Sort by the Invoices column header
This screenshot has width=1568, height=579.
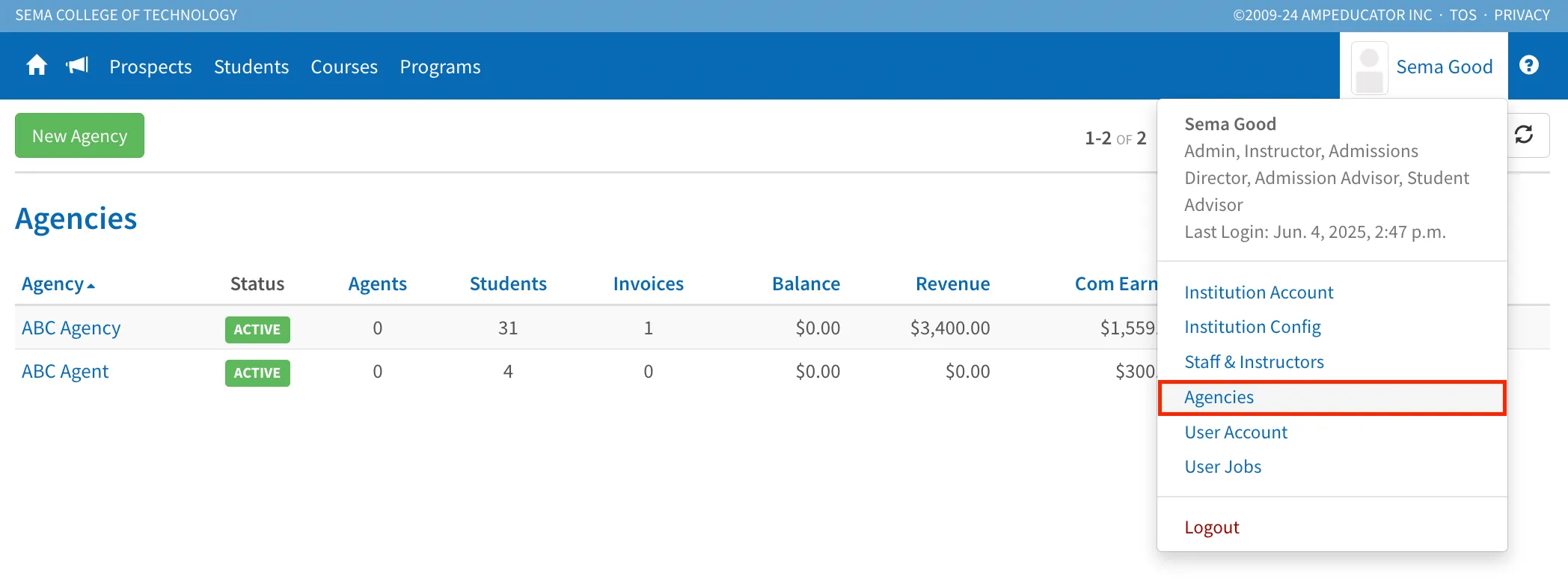(648, 284)
